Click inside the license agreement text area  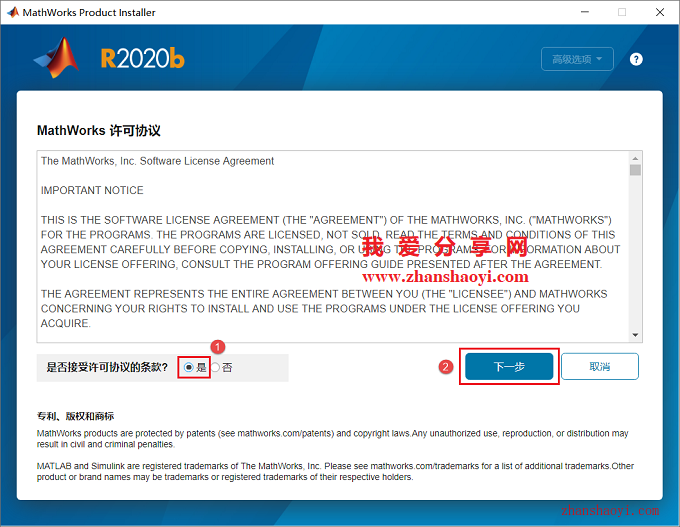(333, 246)
